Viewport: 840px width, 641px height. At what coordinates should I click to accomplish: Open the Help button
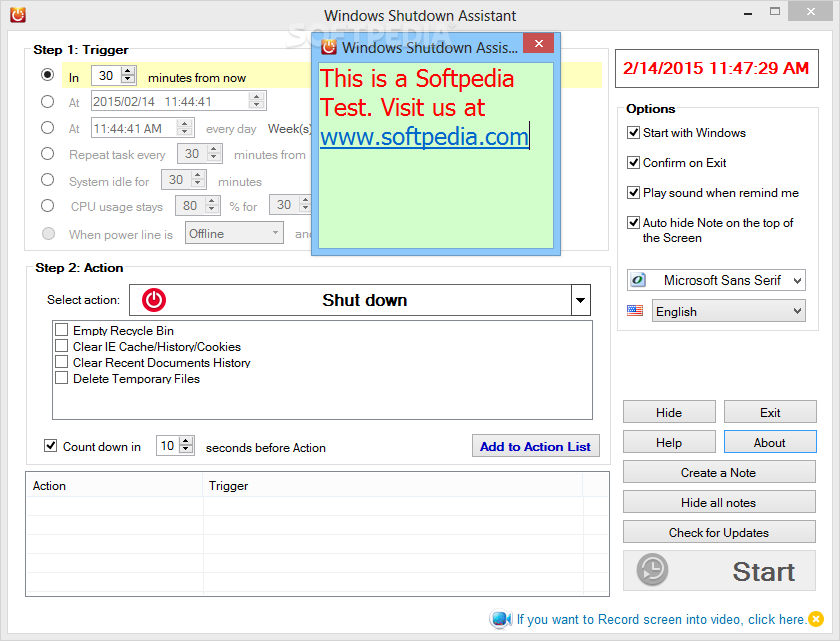pyautogui.click(x=669, y=442)
